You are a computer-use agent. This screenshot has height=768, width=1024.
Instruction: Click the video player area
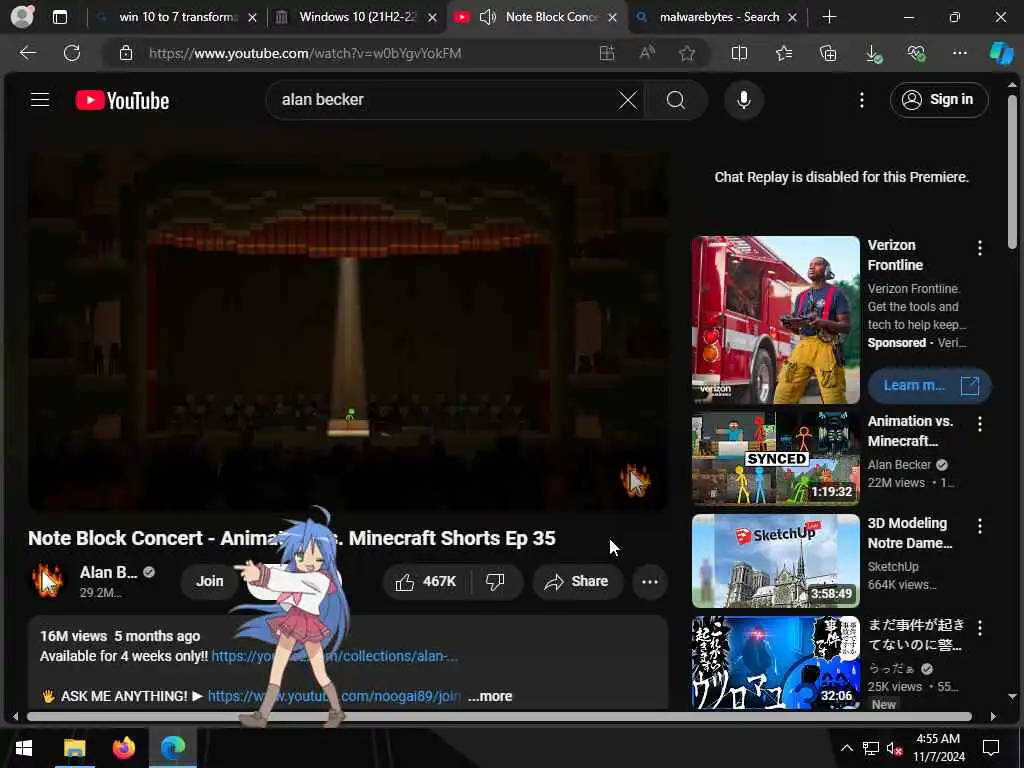(x=347, y=330)
